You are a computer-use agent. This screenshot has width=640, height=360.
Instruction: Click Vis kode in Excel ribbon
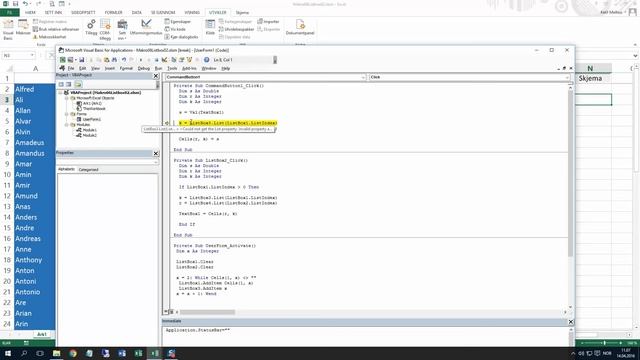[x=176, y=29]
